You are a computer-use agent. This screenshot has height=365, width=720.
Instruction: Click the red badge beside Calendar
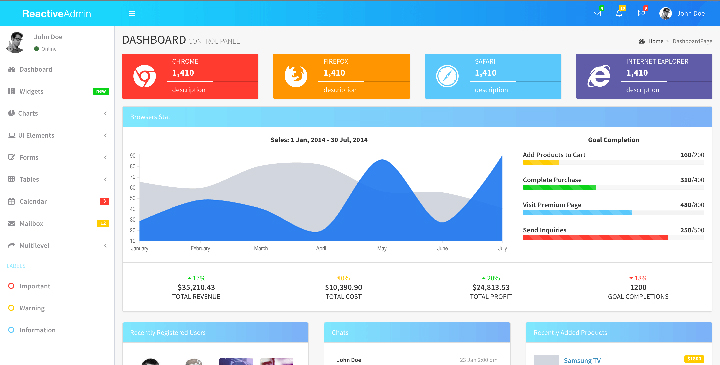[105, 202]
